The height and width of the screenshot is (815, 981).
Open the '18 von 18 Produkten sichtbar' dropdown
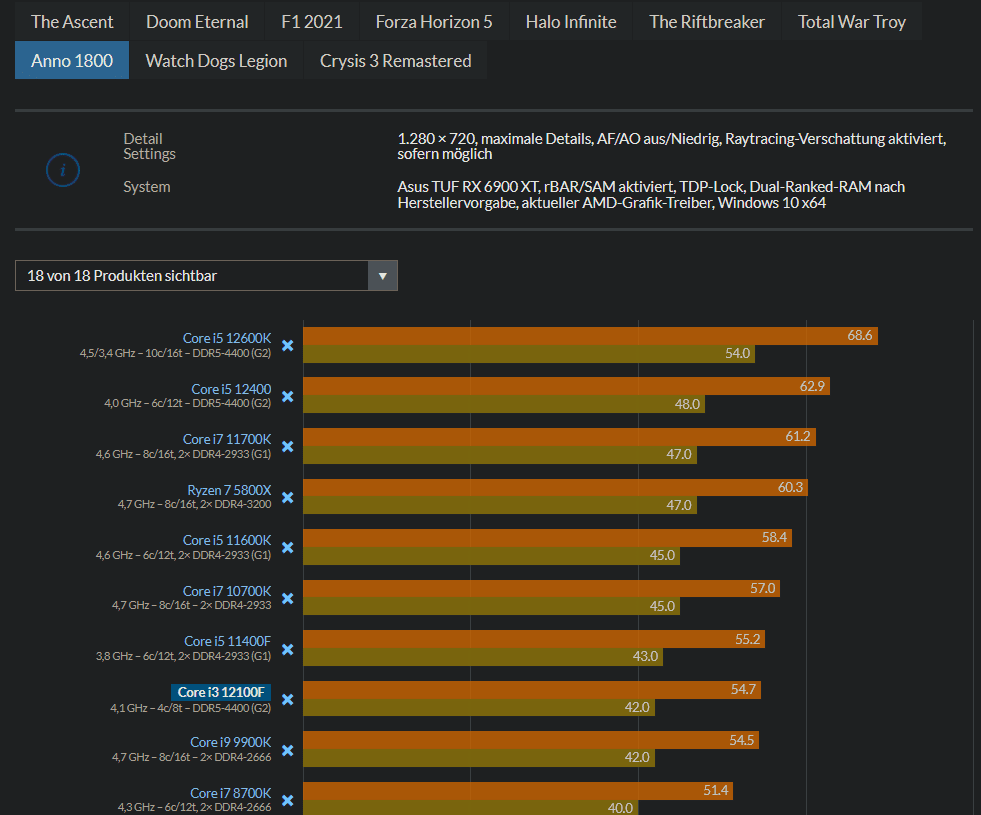pyautogui.click(x=206, y=275)
